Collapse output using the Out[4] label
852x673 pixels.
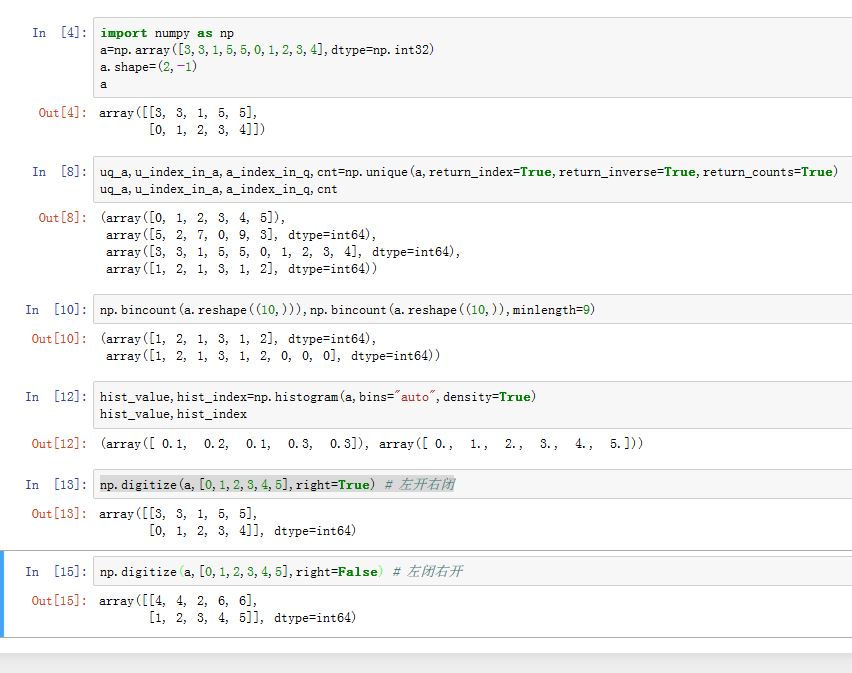point(62,113)
